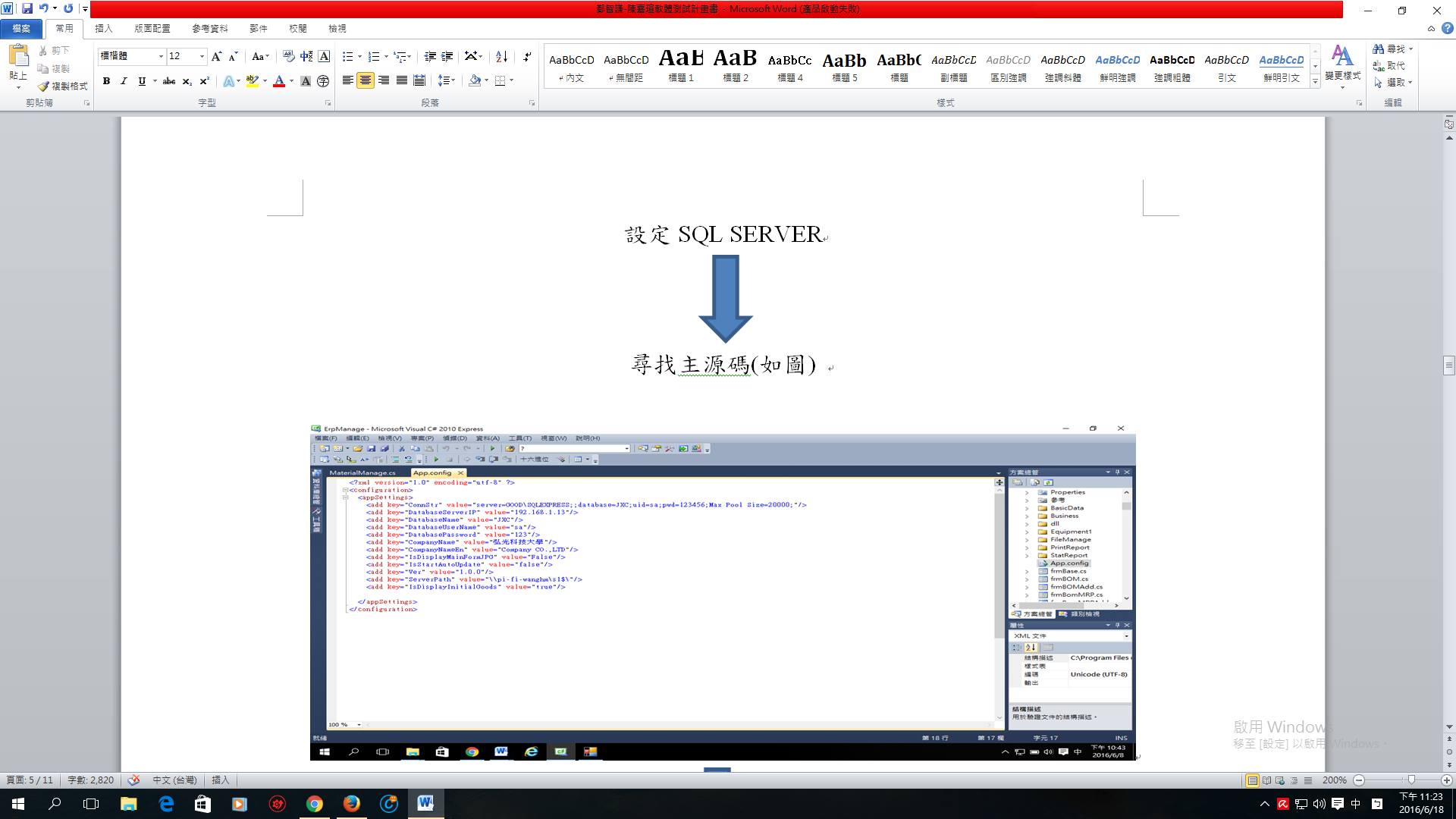
Task: Click the font color red swatch
Action: [x=279, y=81]
